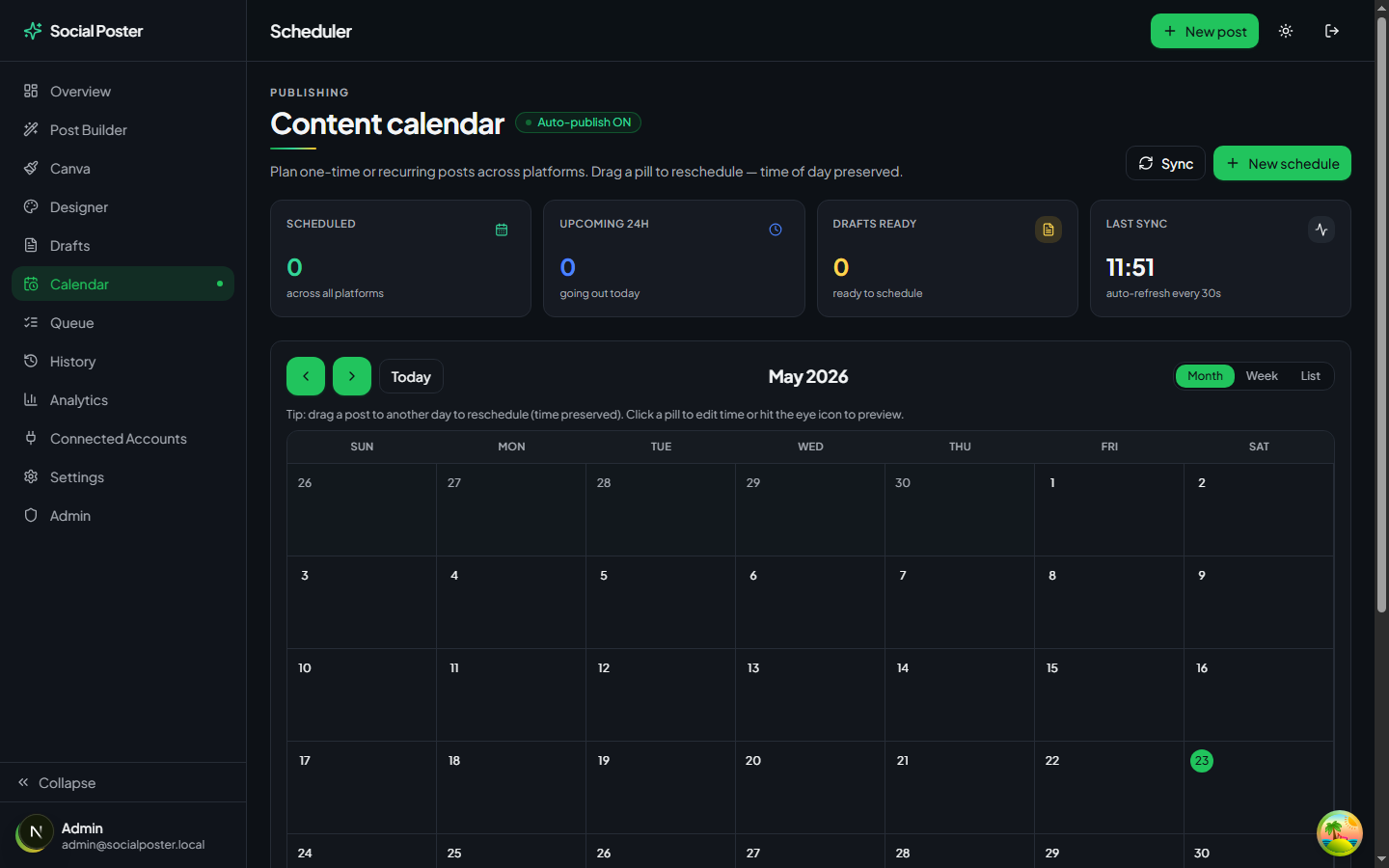The height and width of the screenshot is (868, 1389).
Task: Click the document icon on Drafts Ready card
Action: click(x=1049, y=230)
